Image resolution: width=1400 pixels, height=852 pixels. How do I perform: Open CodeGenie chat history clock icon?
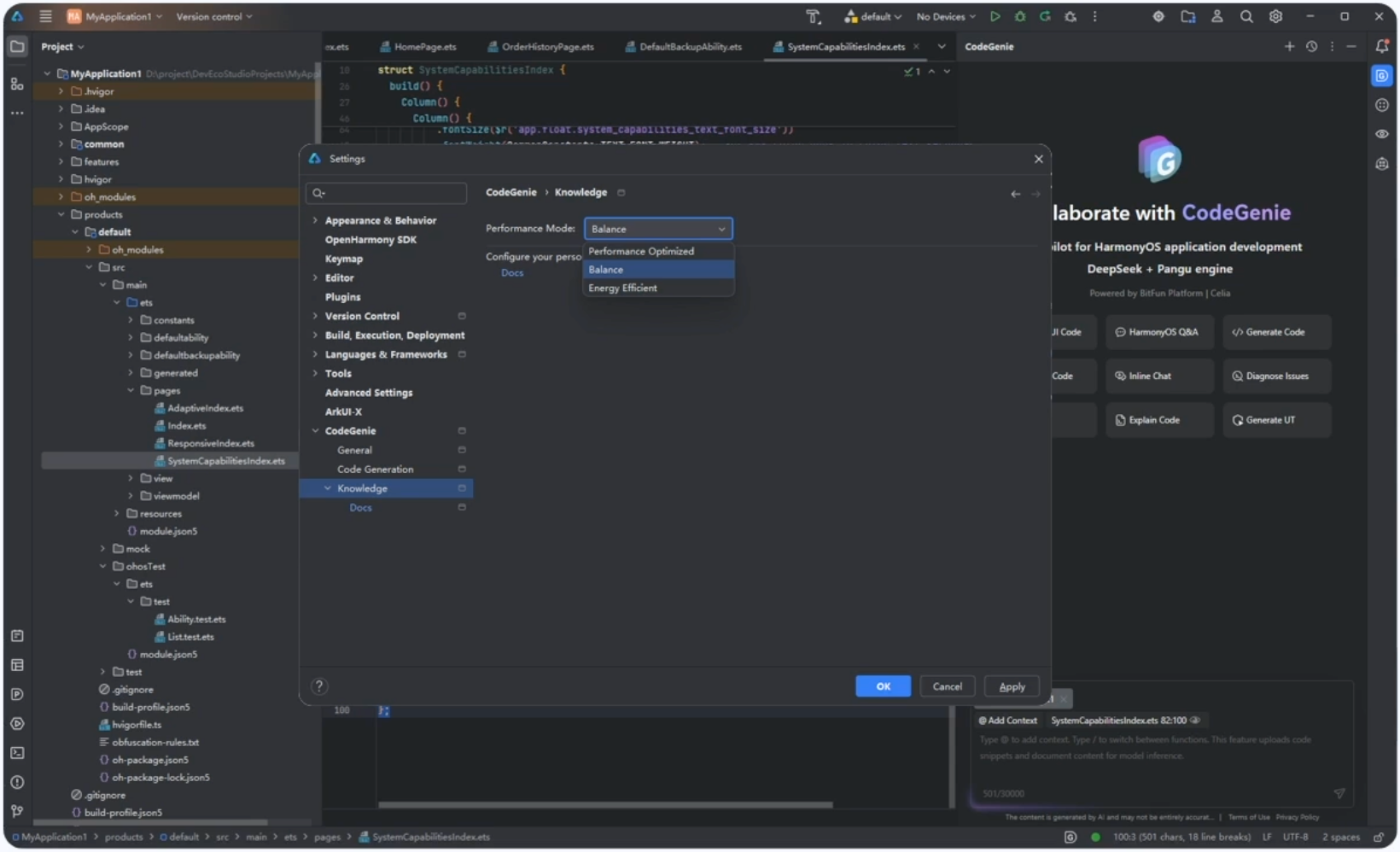click(x=1311, y=46)
